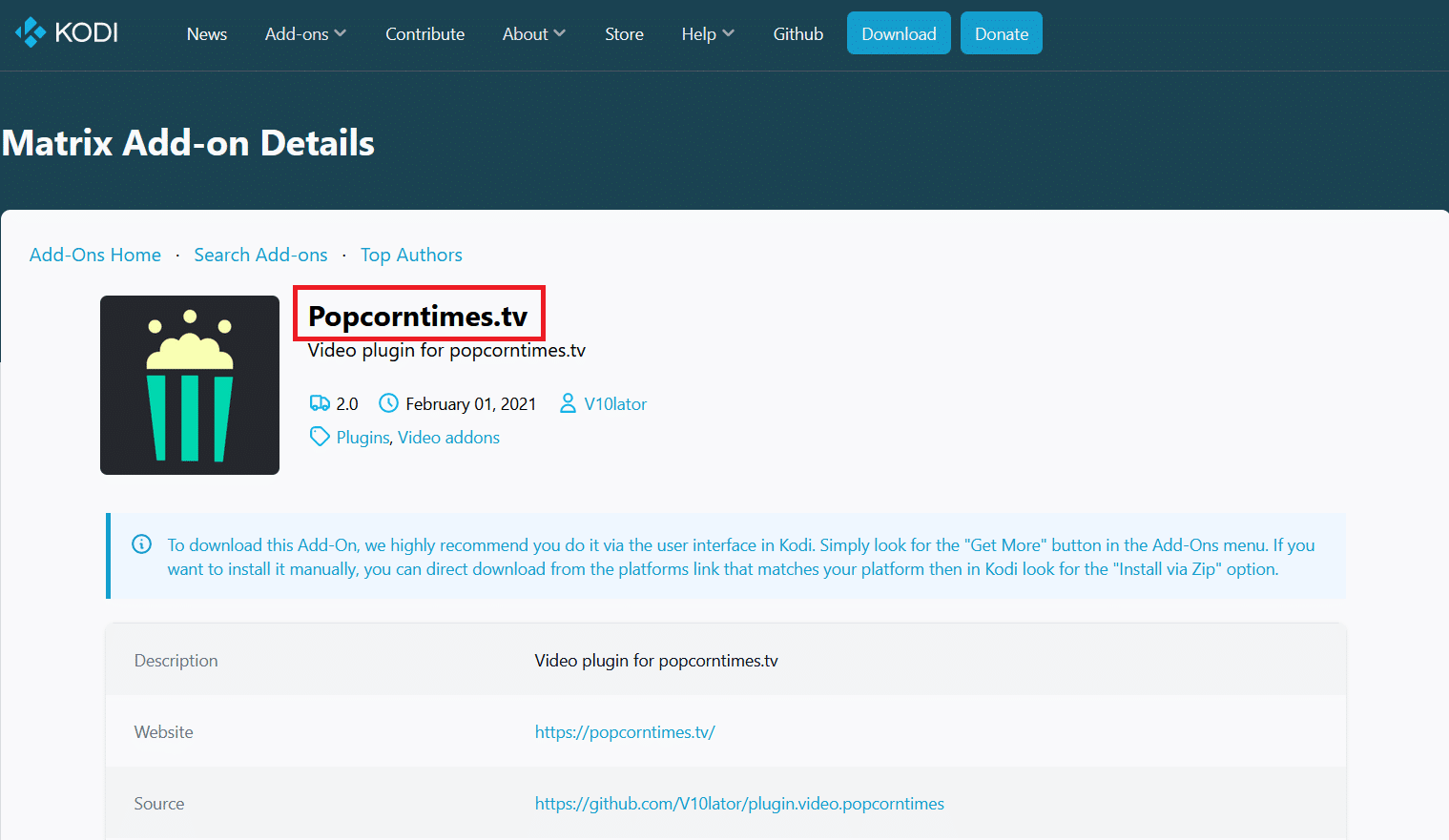Viewport: 1449px width, 840px height.
Task: Open the Github link in navigation
Action: (798, 34)
